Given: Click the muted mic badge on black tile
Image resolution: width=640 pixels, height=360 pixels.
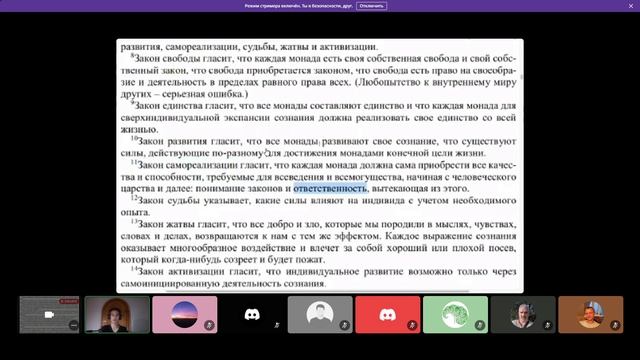Looking at the screenshot, I should tap(277, 325).
